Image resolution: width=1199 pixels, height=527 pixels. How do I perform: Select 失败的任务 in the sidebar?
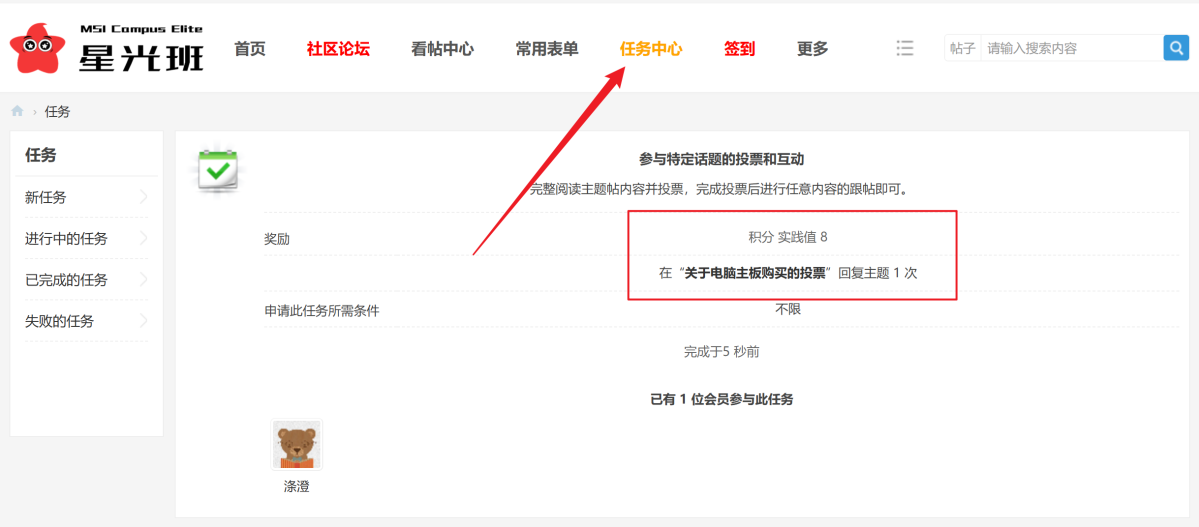click(59, 321)
